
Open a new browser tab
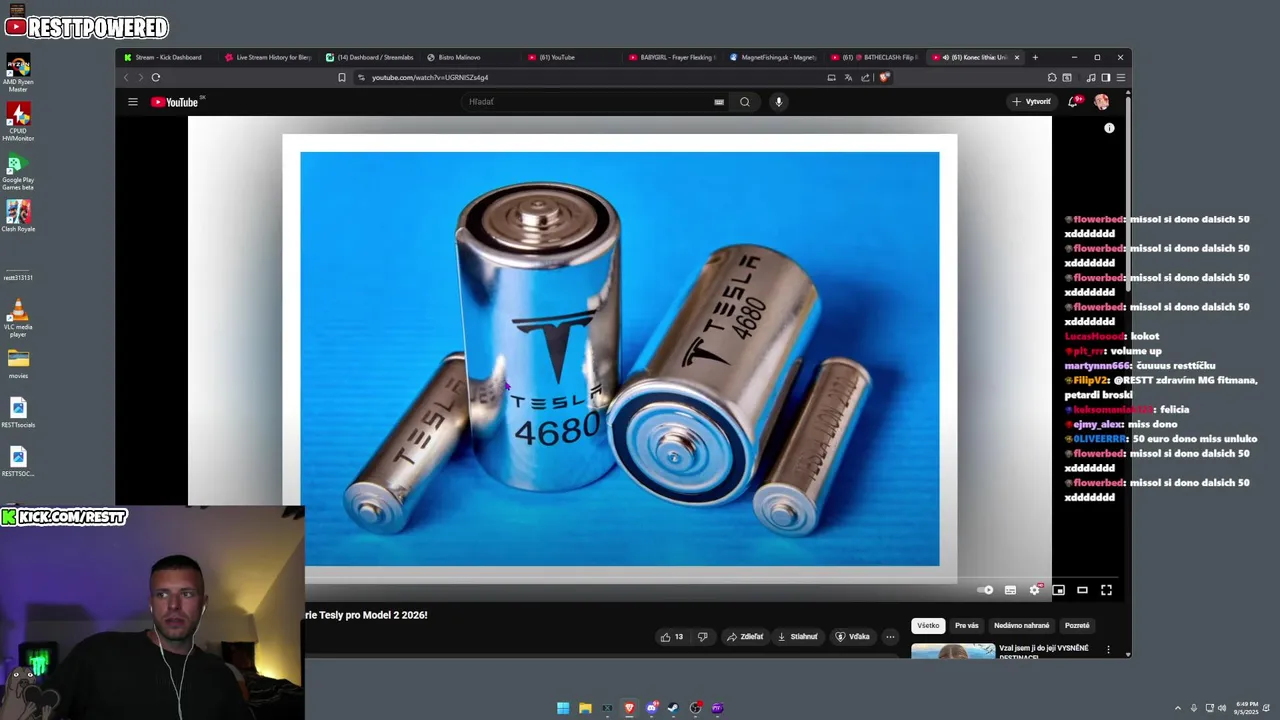pos(1035,57)
